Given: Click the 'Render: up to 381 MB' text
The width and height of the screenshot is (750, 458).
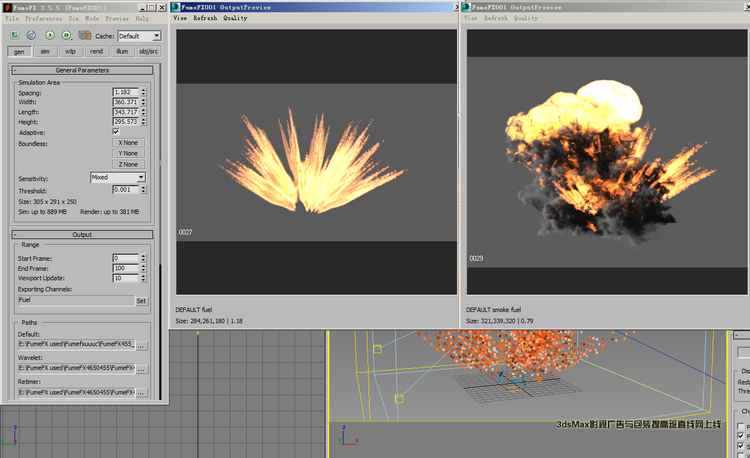Looking at the screenshot, I should 110,212.
